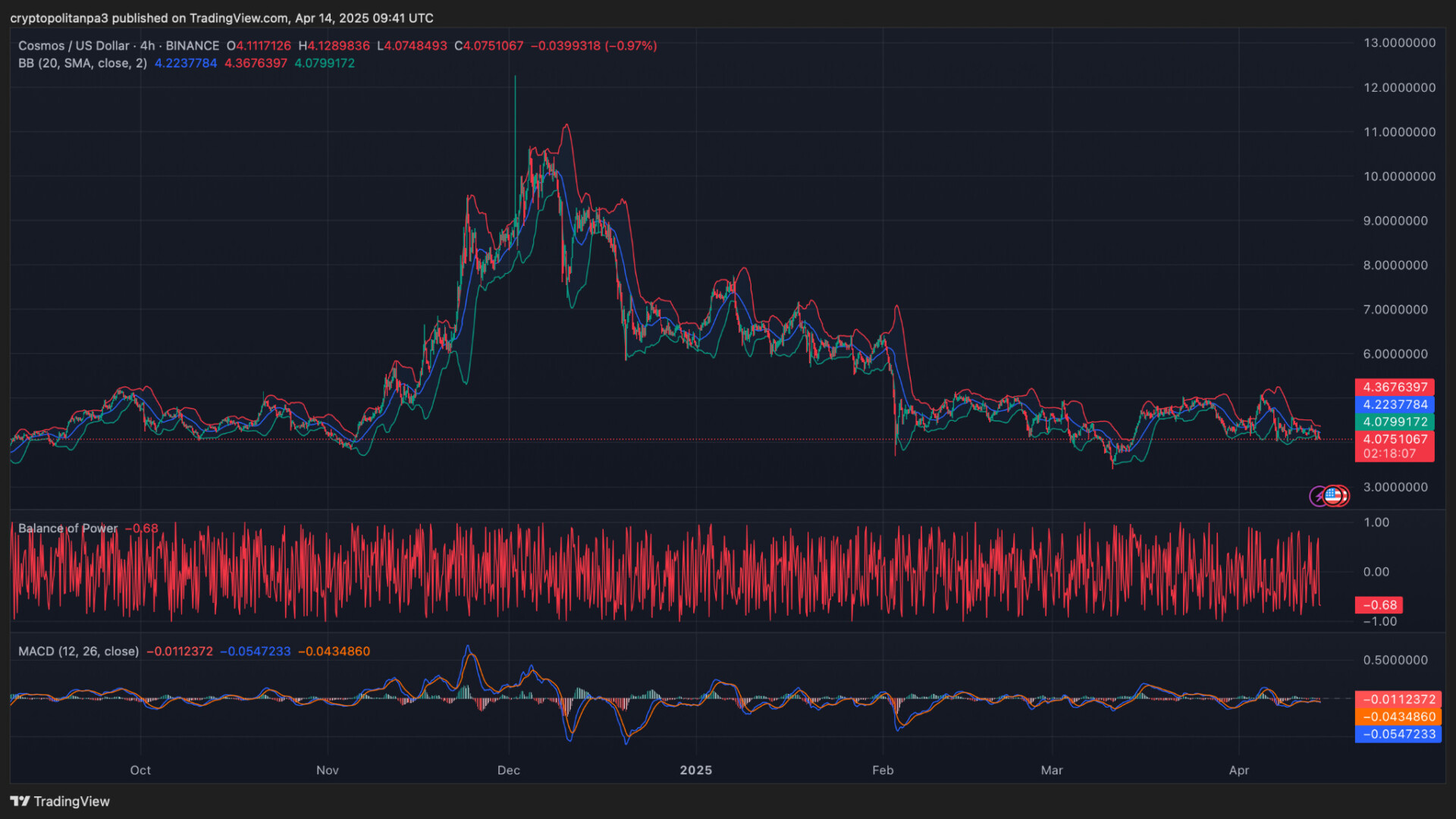Click the blue -0.0547233 MACD value tag

[x=1398, y=734]
